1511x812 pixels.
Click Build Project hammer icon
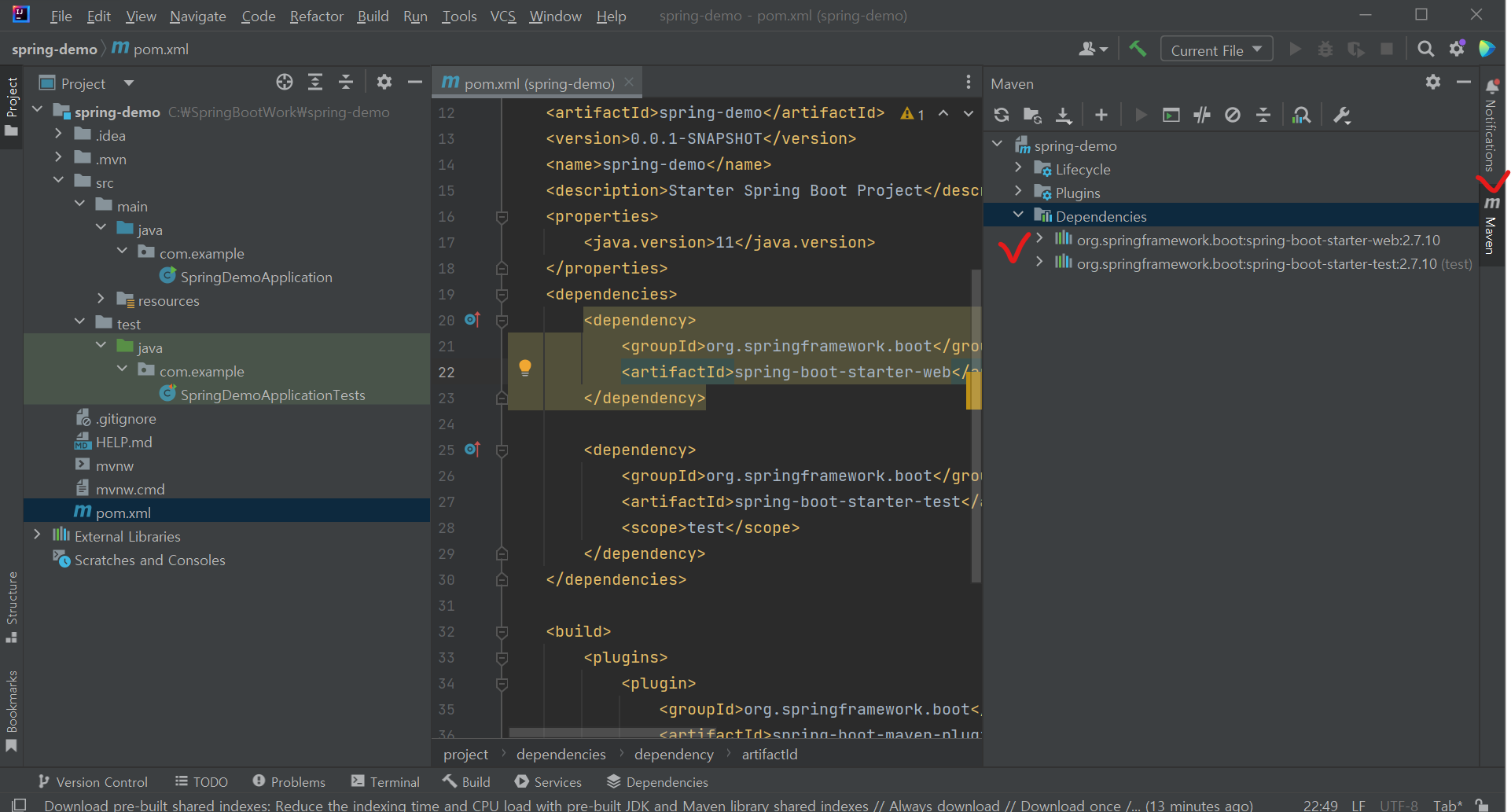click(1138, 49)
